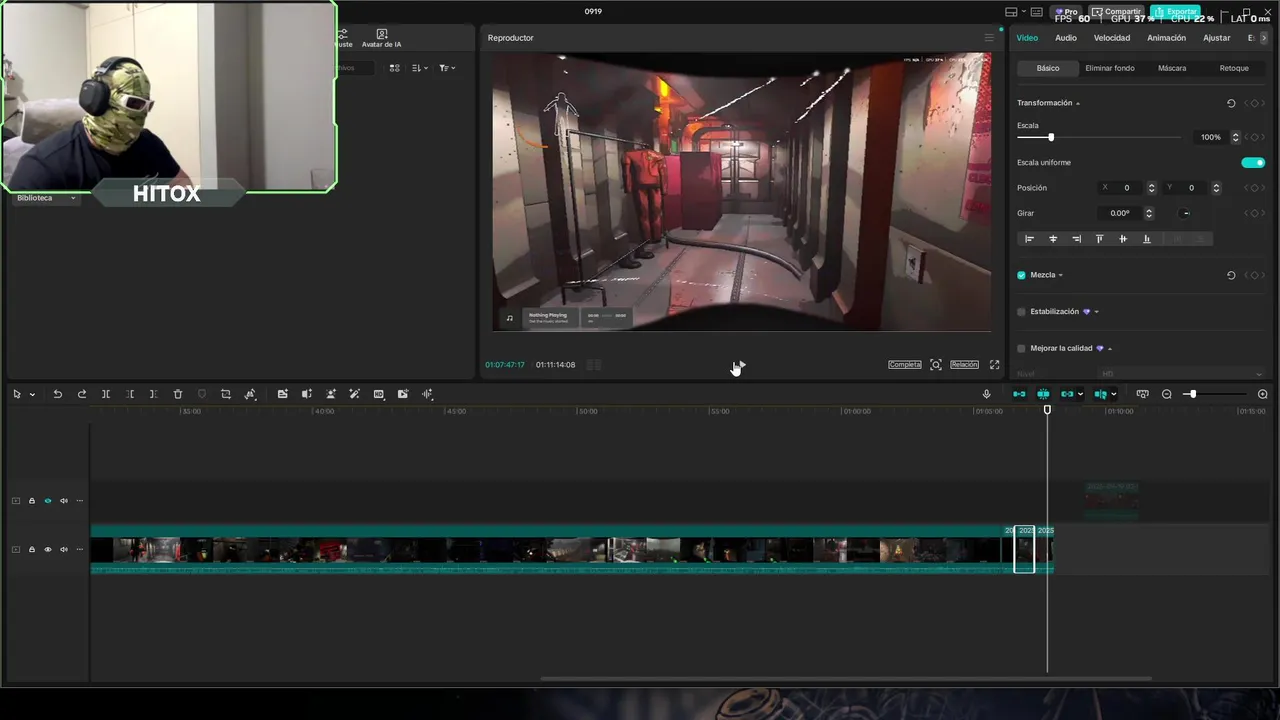Click the preview zoom focus icon
Screen dimensions: 1280x720
936,365
